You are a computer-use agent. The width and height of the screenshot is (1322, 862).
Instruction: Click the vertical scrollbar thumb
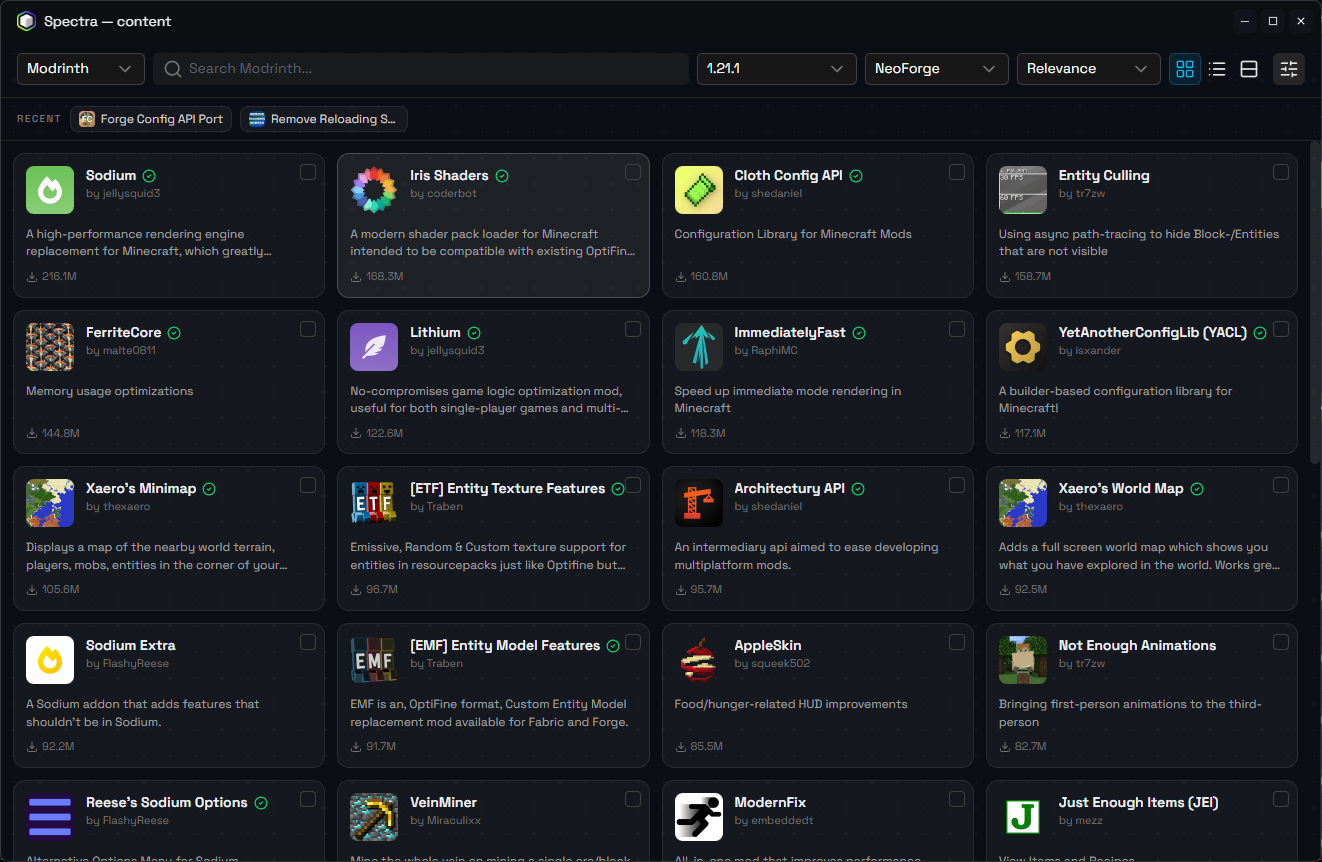(1316, 302)
